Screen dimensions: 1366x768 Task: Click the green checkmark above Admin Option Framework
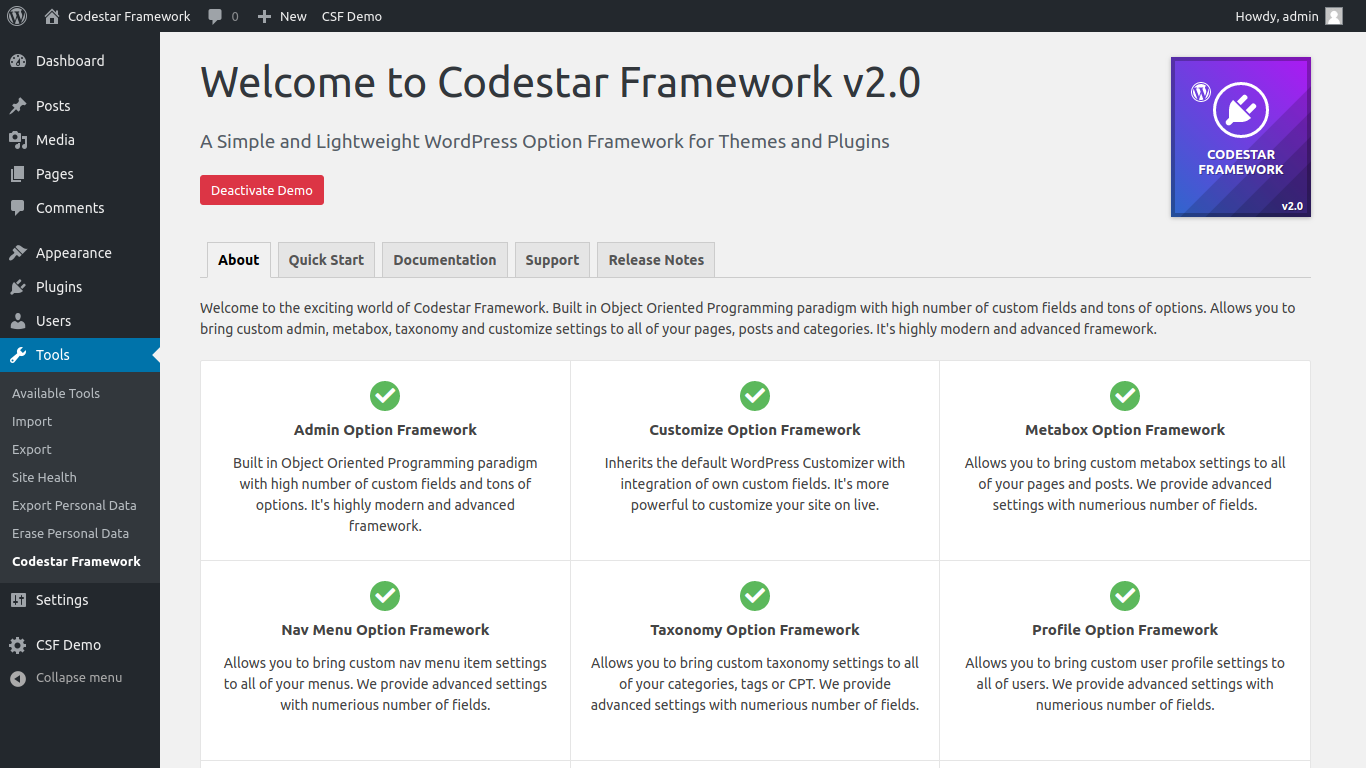pos(385,396)
